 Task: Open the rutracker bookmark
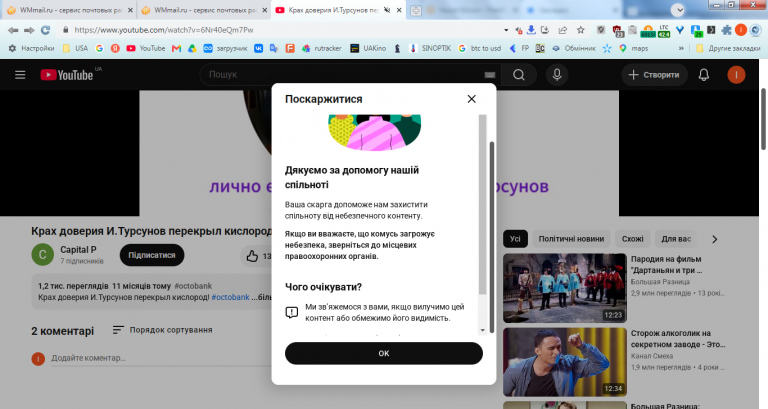[321, 48]
